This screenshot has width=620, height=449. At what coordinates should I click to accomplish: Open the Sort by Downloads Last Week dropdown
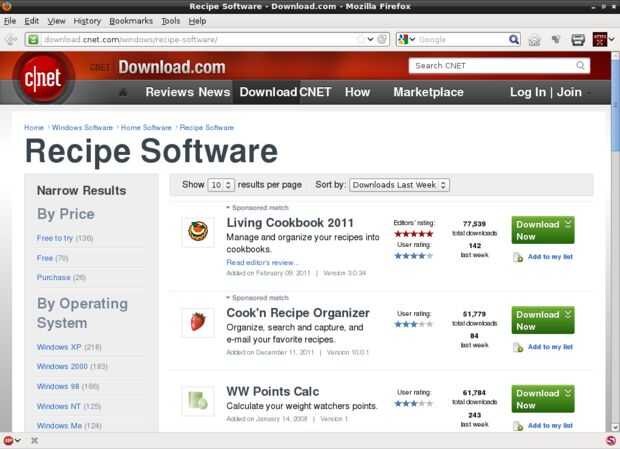click(x=399, y=185)
